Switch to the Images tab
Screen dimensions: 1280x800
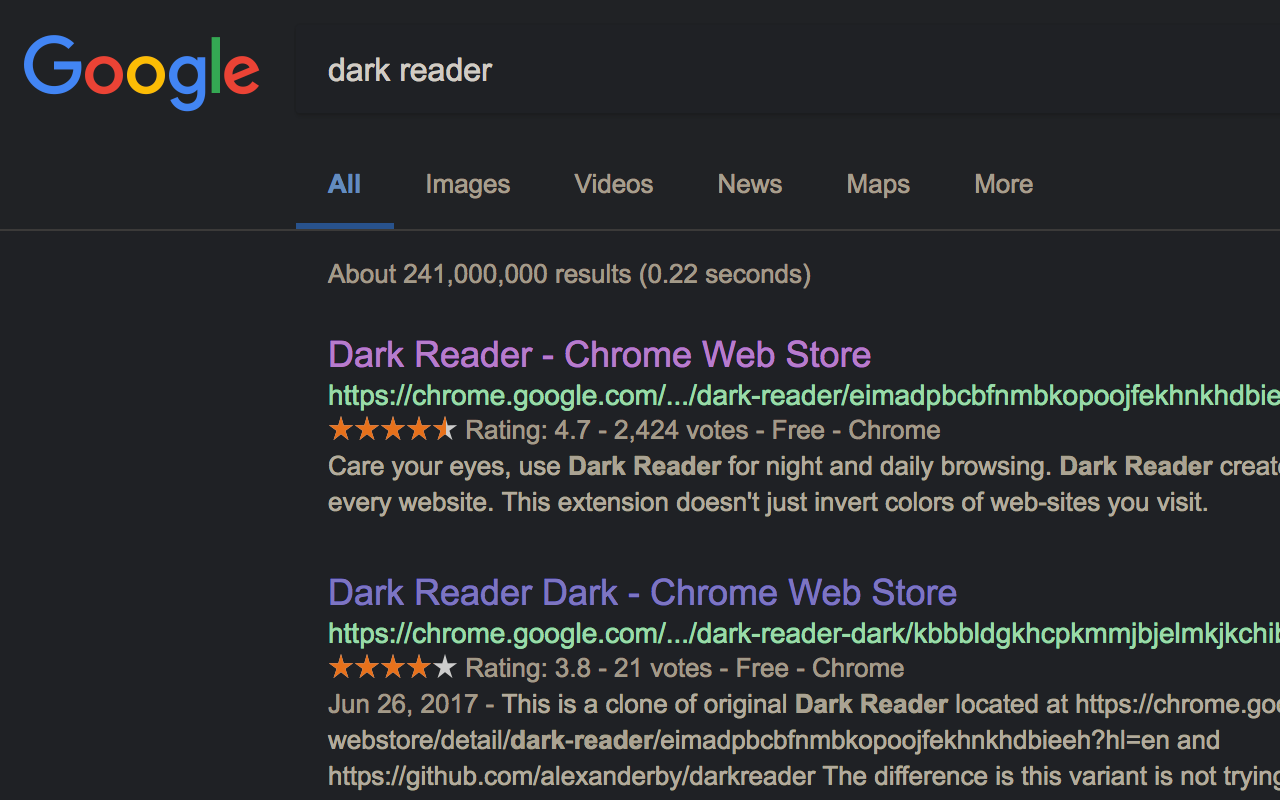(467, 184)
